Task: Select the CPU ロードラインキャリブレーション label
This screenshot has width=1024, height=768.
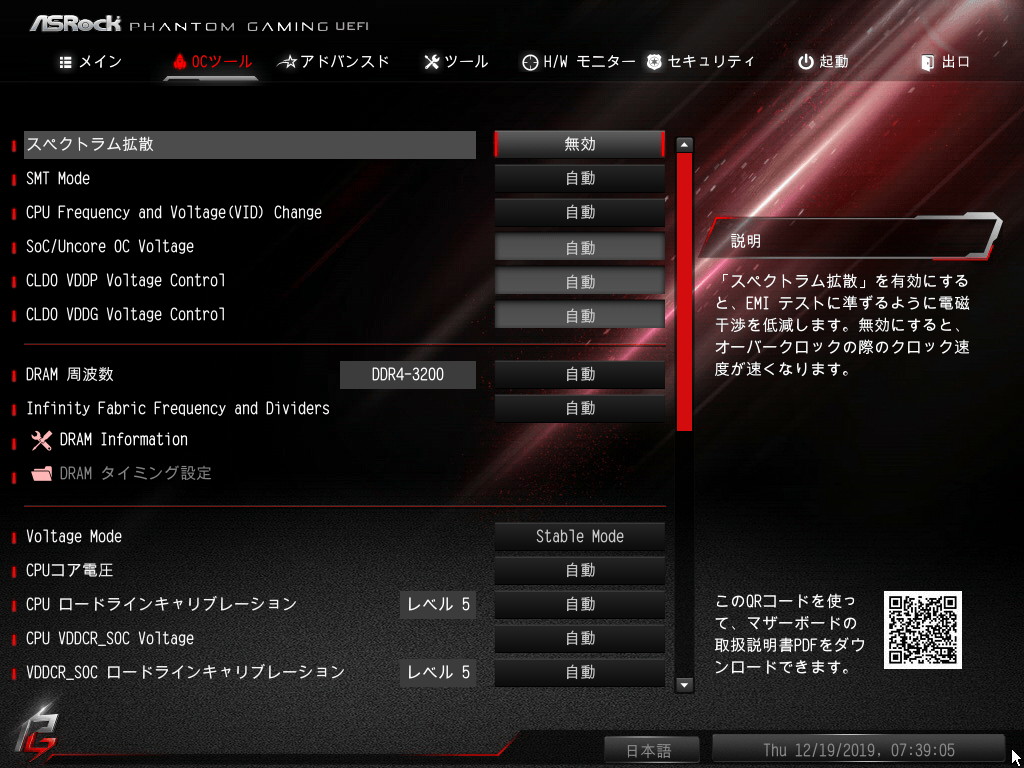Action: click(161, 605)
